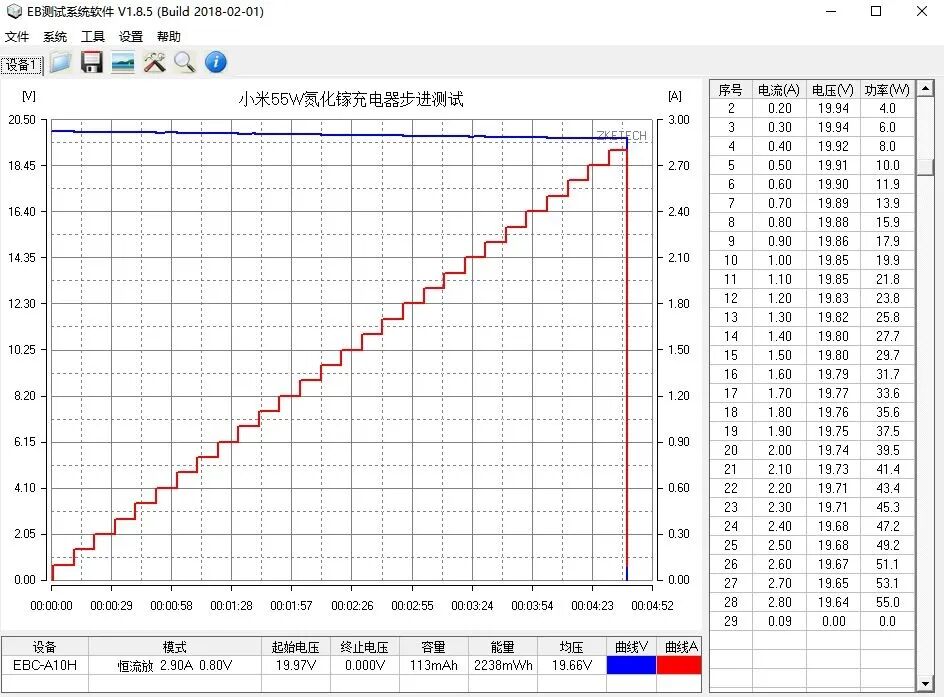Image resolution: width=944 pixels, height=697 pixels.
Task: Click the 19.80 voltage cell in row 14
Action: 833,336
